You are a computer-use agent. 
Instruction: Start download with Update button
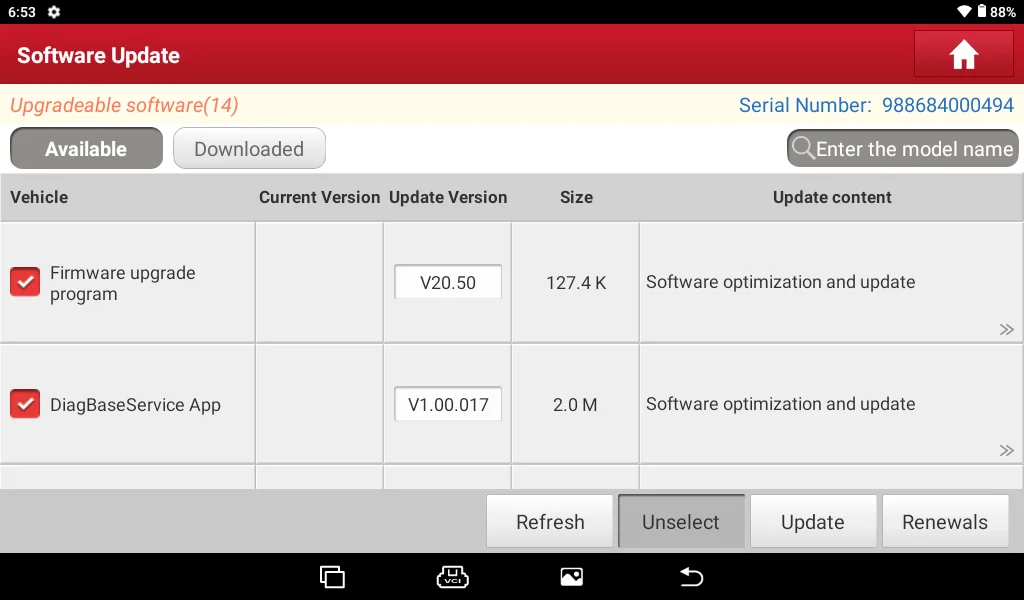pyautogui.click(x=813, y=522)
